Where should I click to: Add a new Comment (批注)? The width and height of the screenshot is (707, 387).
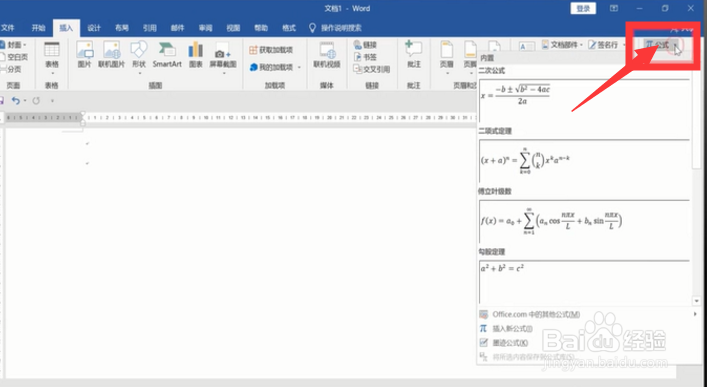(x=413, y=55)
